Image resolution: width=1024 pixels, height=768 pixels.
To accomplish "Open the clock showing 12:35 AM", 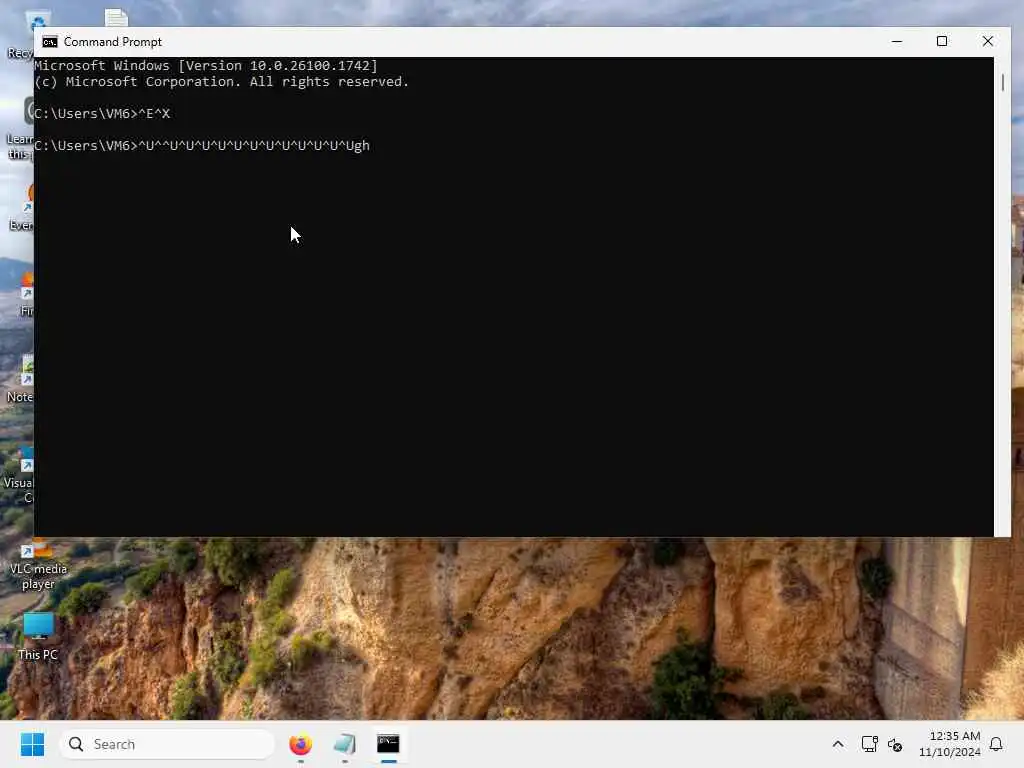I will 949,744.
